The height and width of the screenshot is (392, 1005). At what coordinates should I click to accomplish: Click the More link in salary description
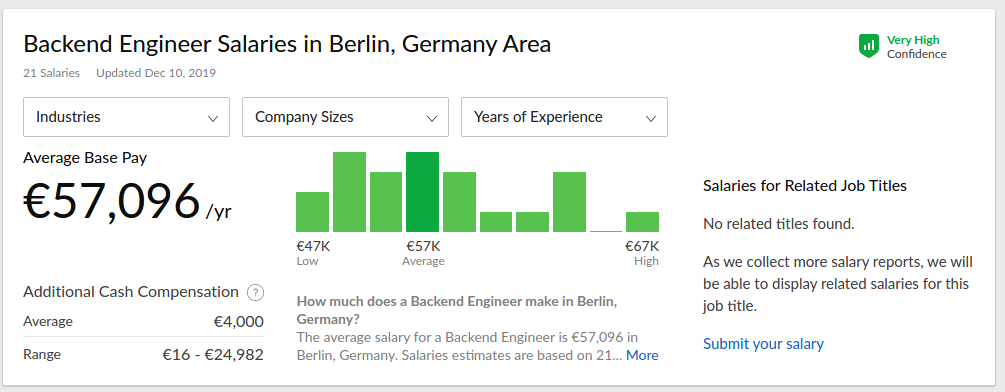coord(642,355)
